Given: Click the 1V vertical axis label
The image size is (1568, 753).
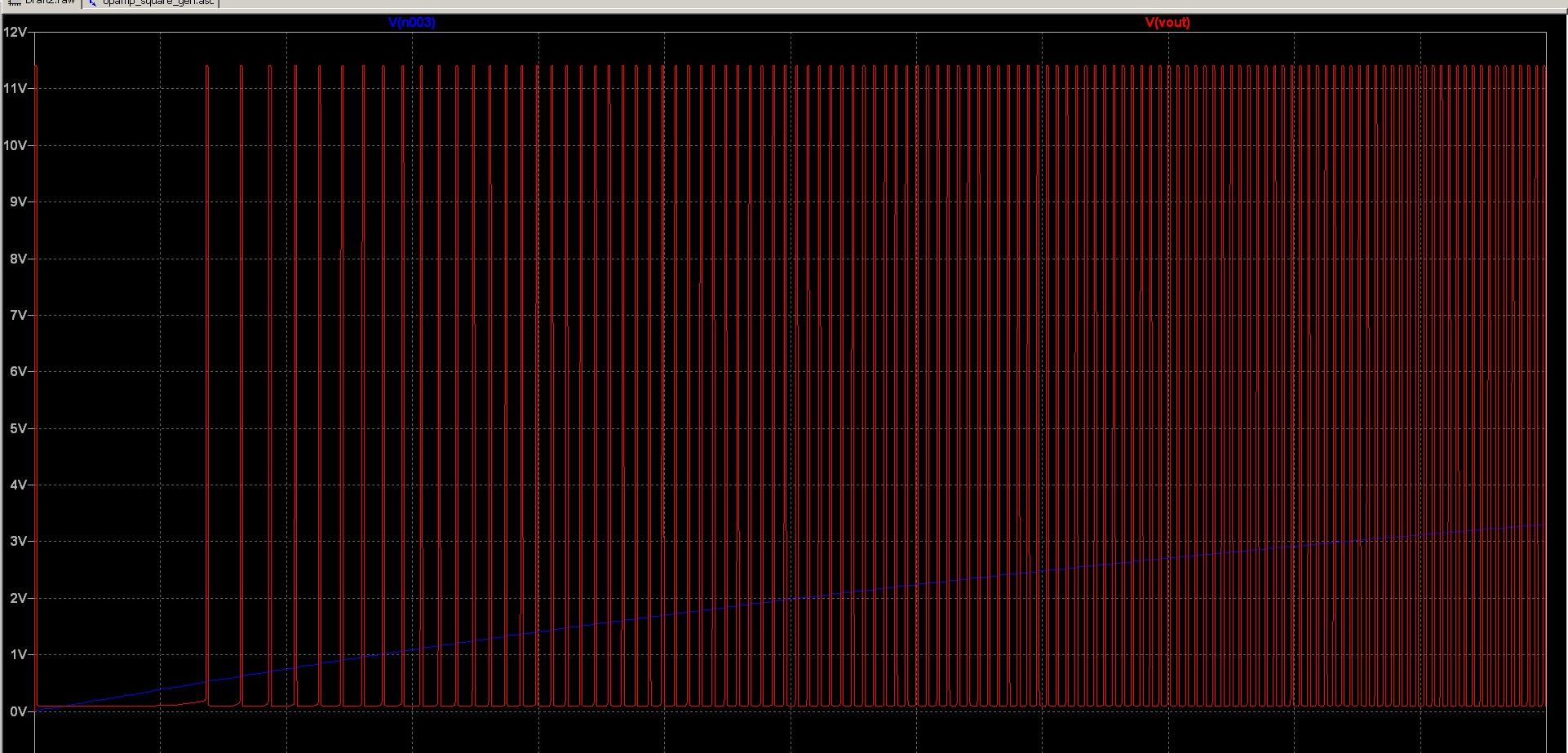Looking at the screenshot, I should (x=19, y=654).
